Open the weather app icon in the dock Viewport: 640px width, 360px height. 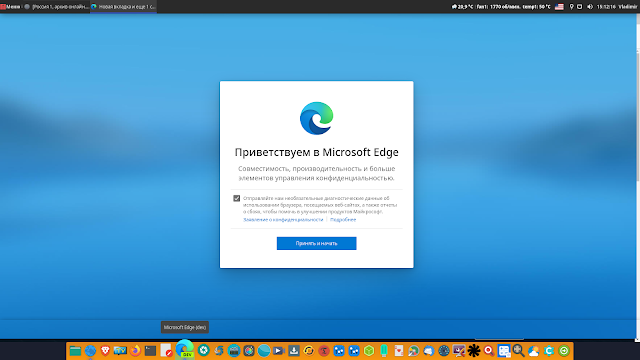(533, 351)
